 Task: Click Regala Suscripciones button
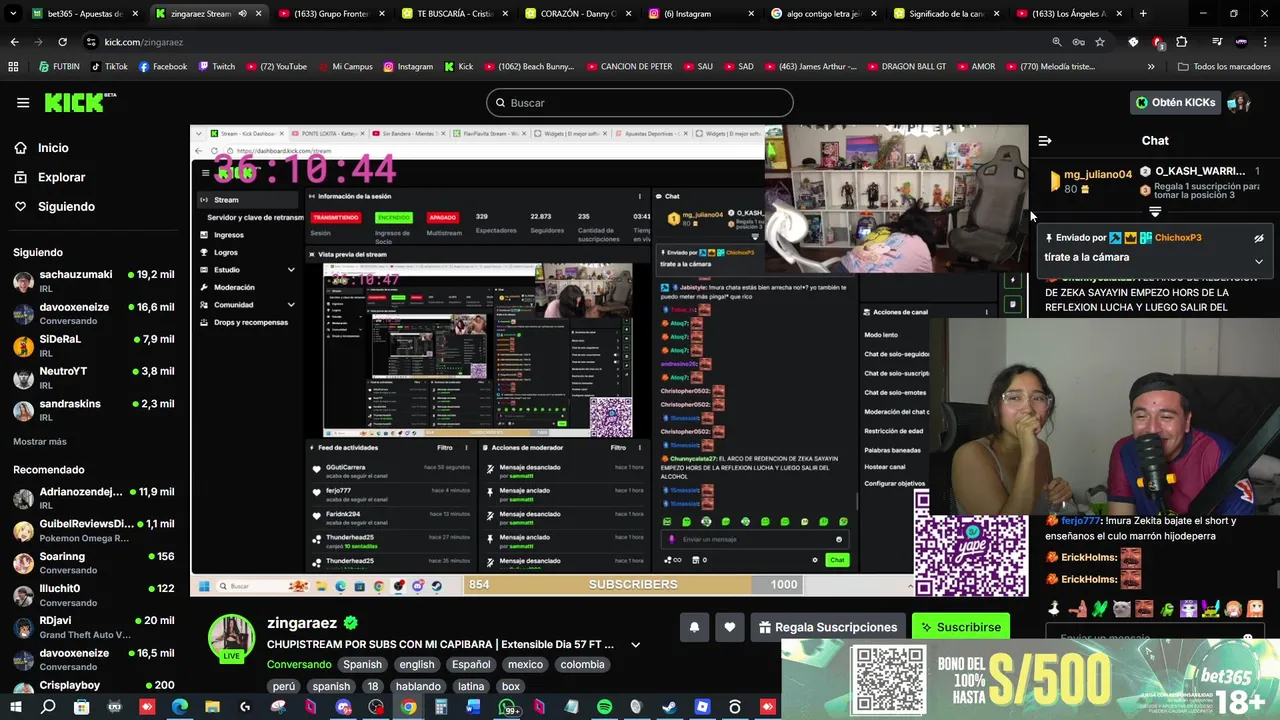[x=828, y=627]
